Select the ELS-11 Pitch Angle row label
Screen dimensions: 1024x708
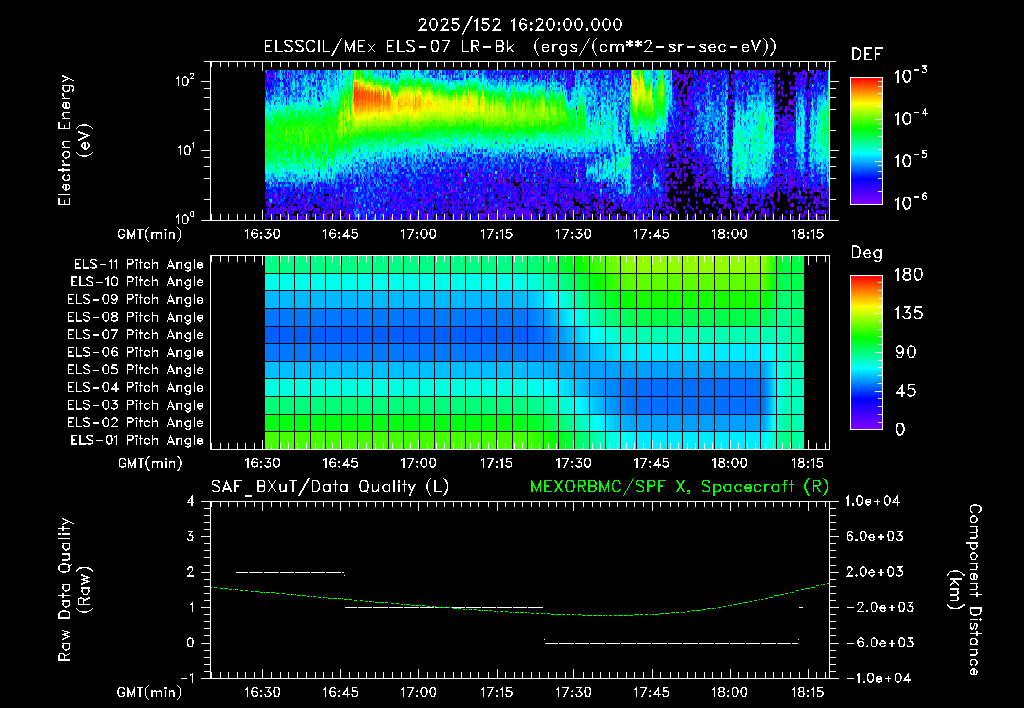(138, 265)
